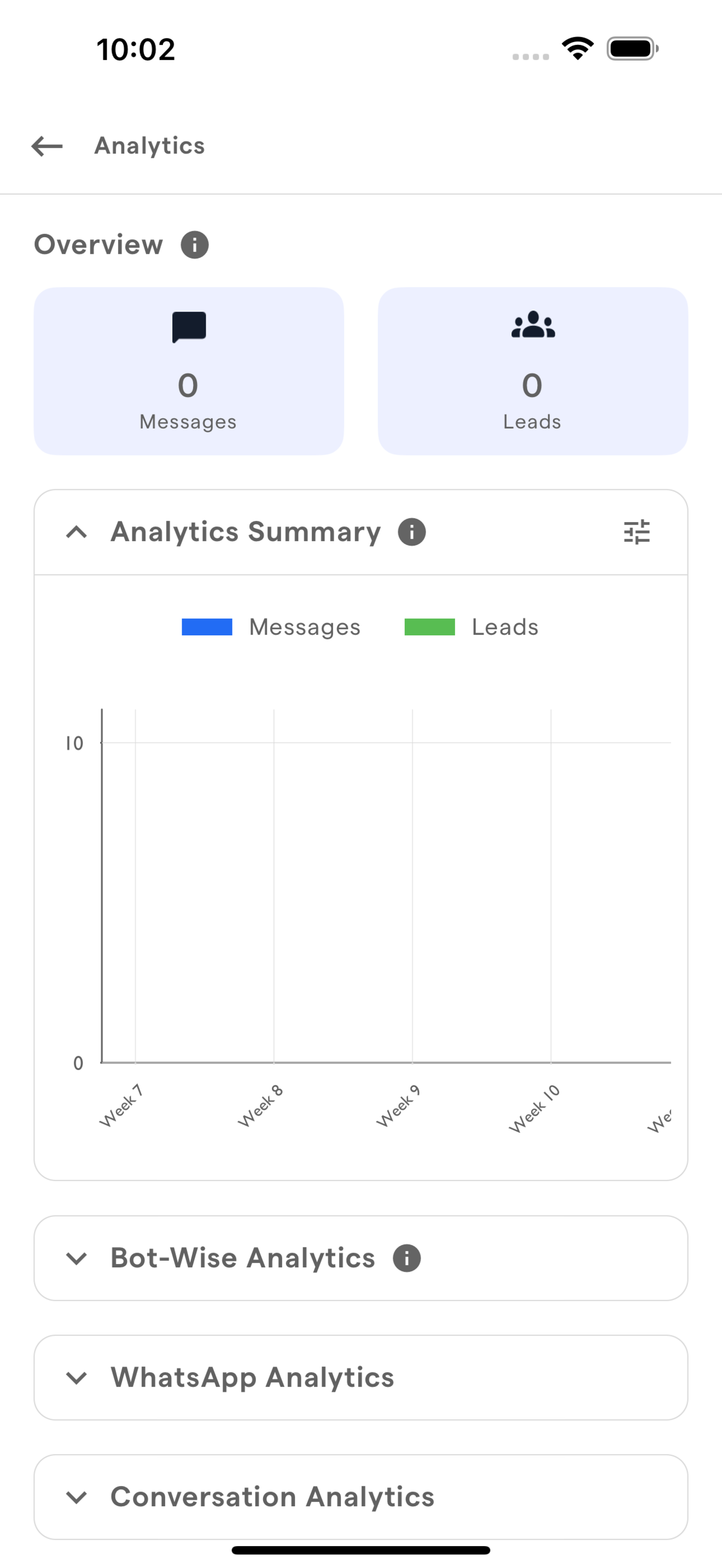This screenshot has width=722, height=1568.
Task: Expand the Conversation Analytics section
Action: click(77, 1497)
